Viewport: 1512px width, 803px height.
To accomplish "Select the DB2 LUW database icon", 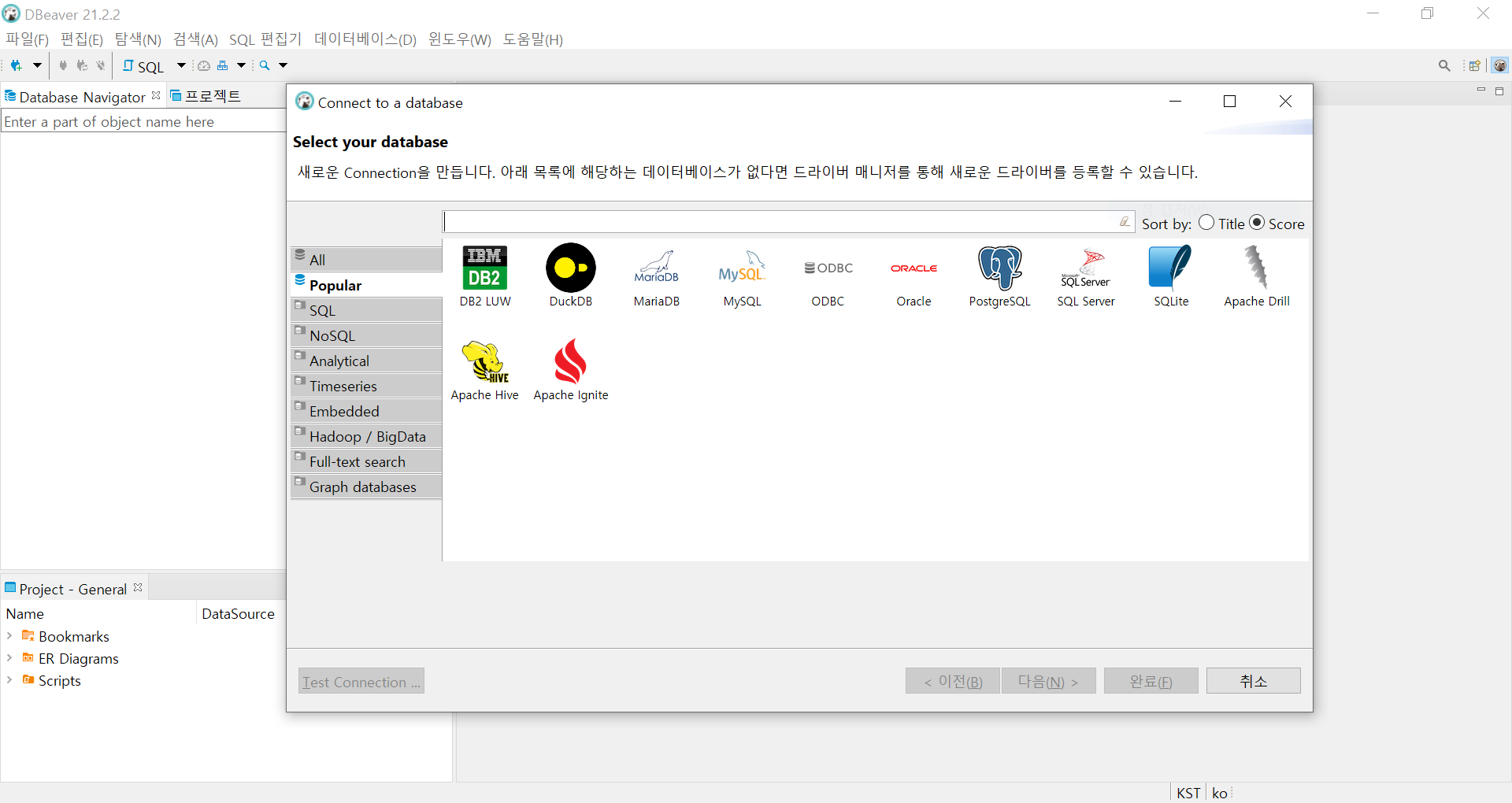I will coord(485,268).
